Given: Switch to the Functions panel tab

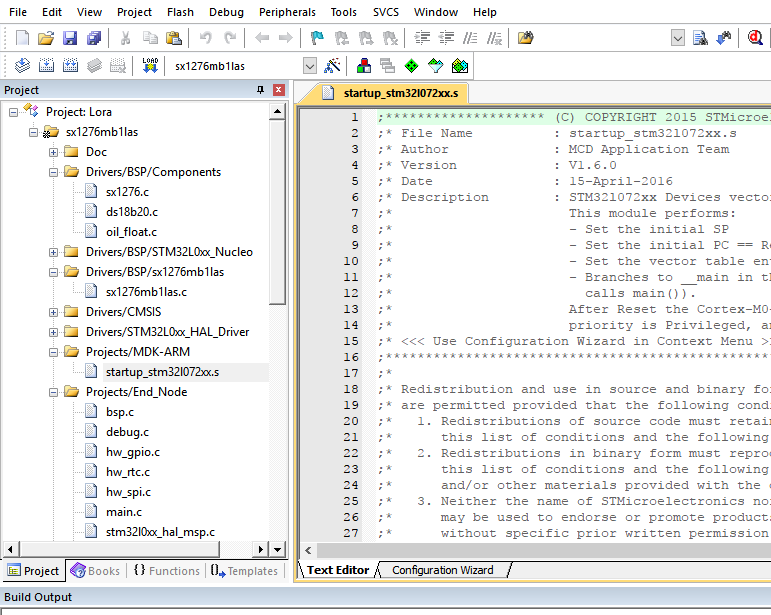Looking at the screenshot, I should (x=167, y=571).
